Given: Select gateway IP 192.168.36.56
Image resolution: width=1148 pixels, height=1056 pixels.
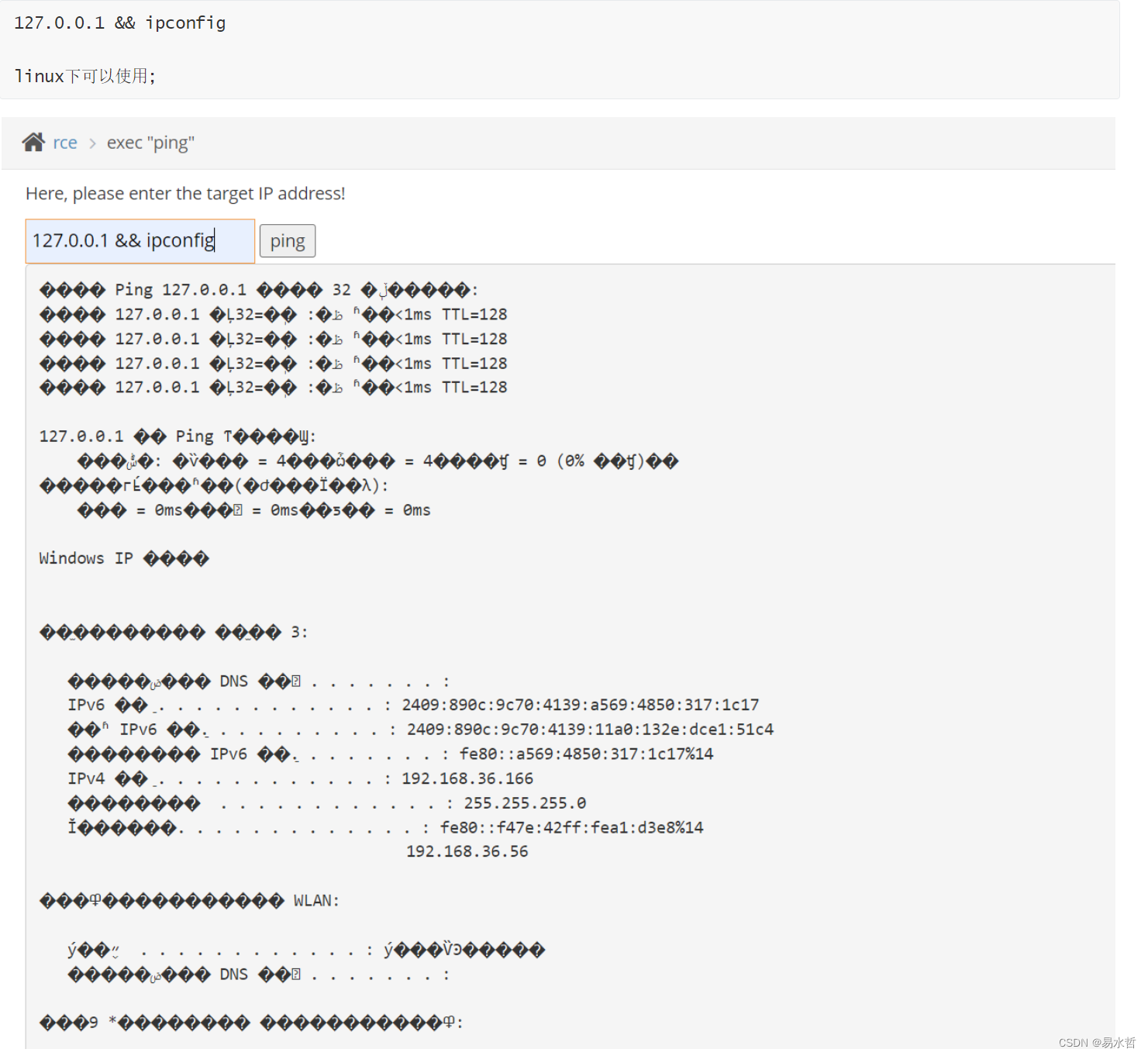Looking at the screenshot, I should (x=467, y=852).
